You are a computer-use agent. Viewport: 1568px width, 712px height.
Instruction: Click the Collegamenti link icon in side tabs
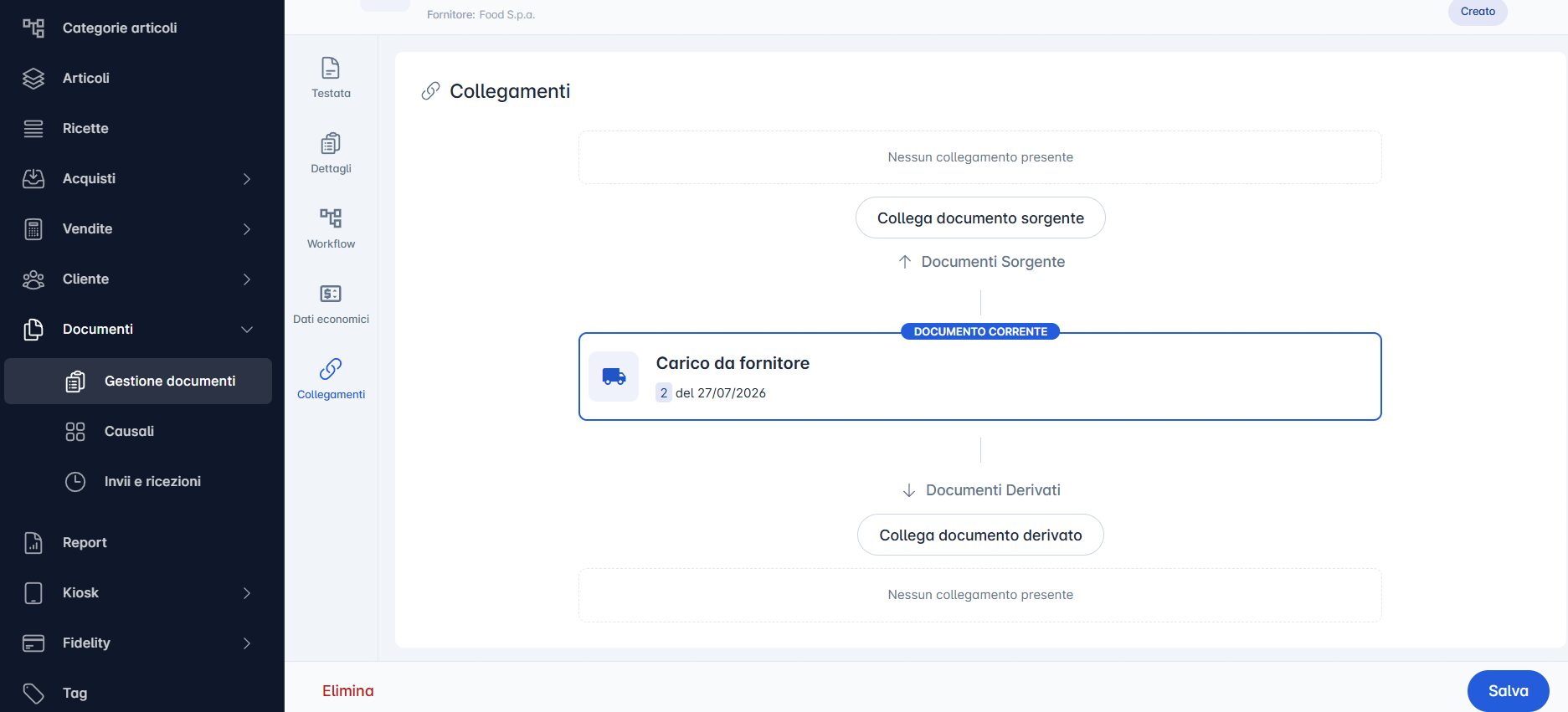pyautogui.click(x=331, y=369)
